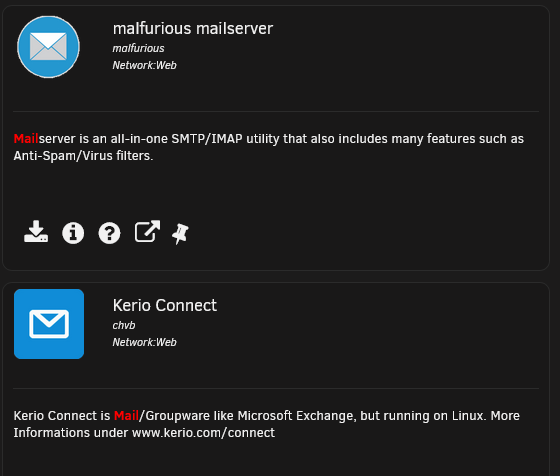The image size is (560, 476).
Task: Select author name chvb
Action: 124,325
